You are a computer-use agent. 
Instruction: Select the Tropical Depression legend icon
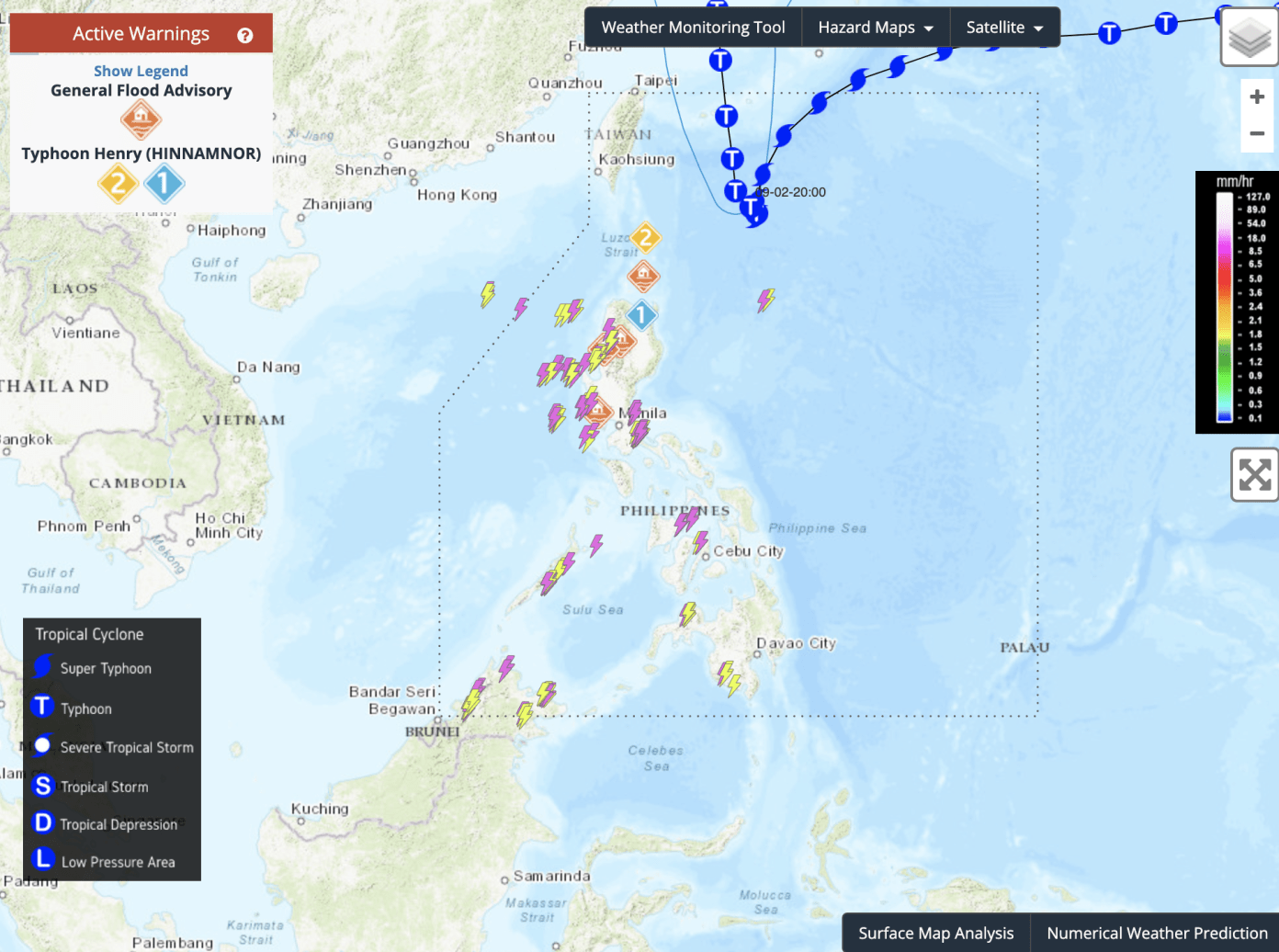pos(42,823)
